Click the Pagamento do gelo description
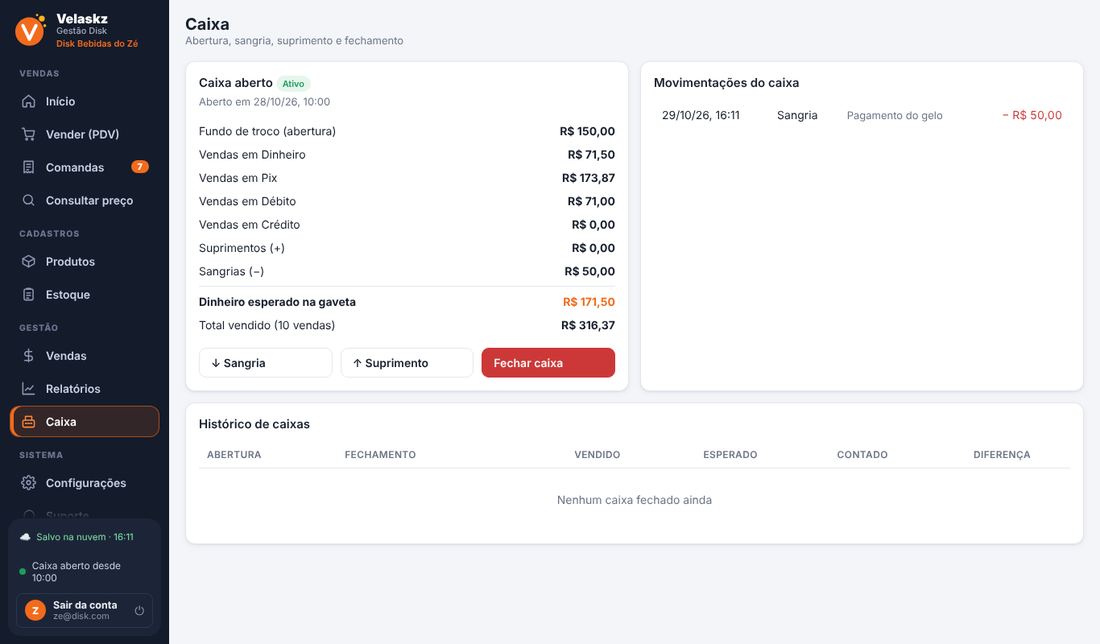This screenshot has width=1100, height=644. coord(894,116)
